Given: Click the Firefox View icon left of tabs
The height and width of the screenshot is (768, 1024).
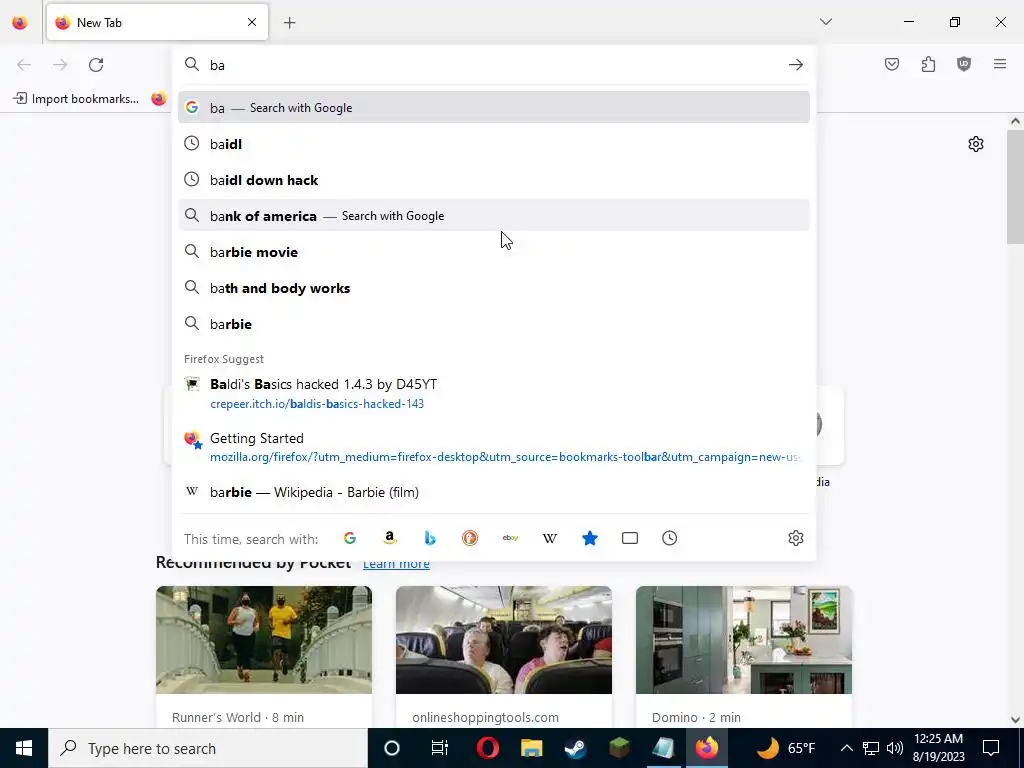Looking at the screenshot, I should 20,22.
